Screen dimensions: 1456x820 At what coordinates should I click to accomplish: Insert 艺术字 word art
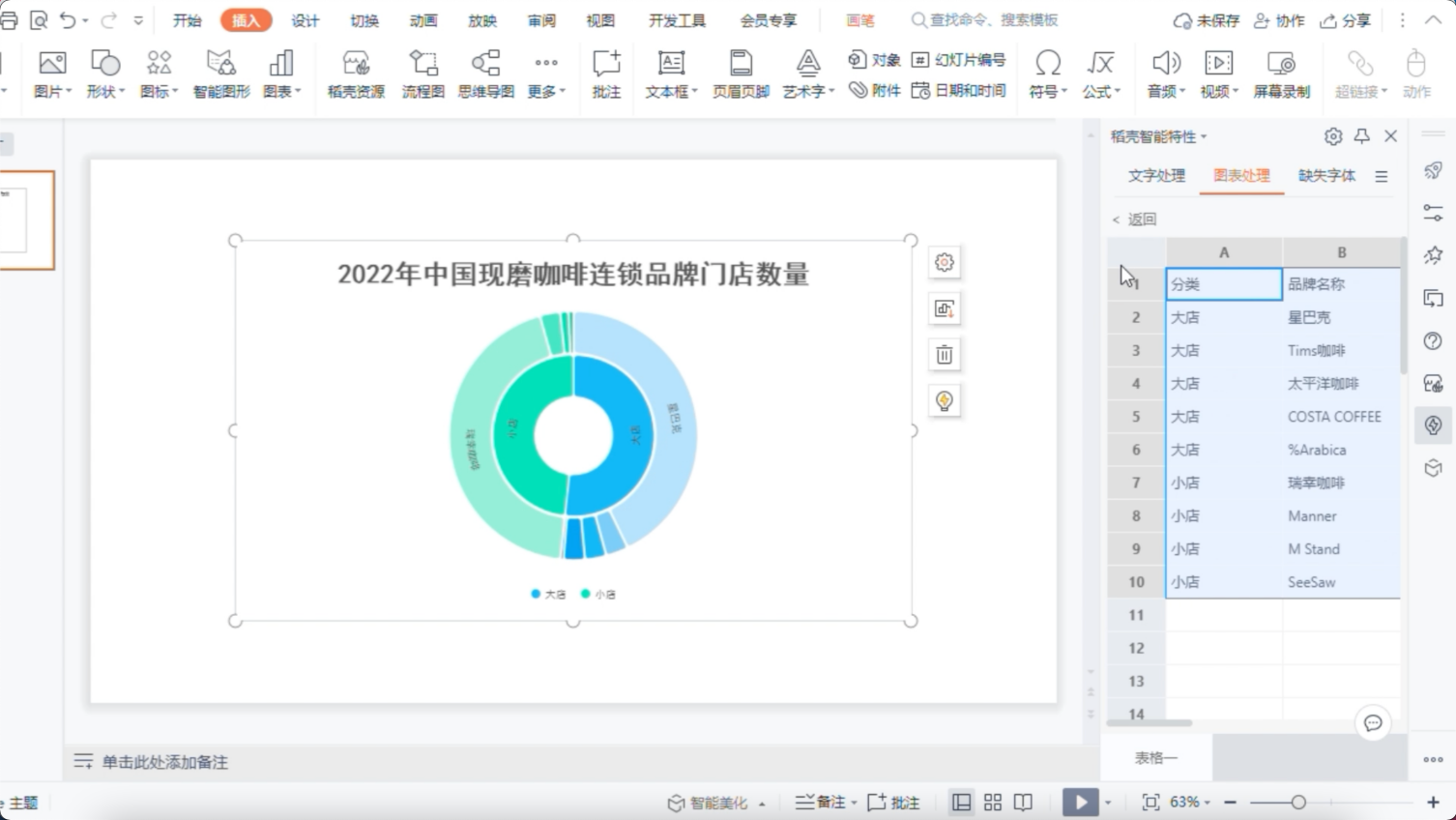[x=808, y=74]
